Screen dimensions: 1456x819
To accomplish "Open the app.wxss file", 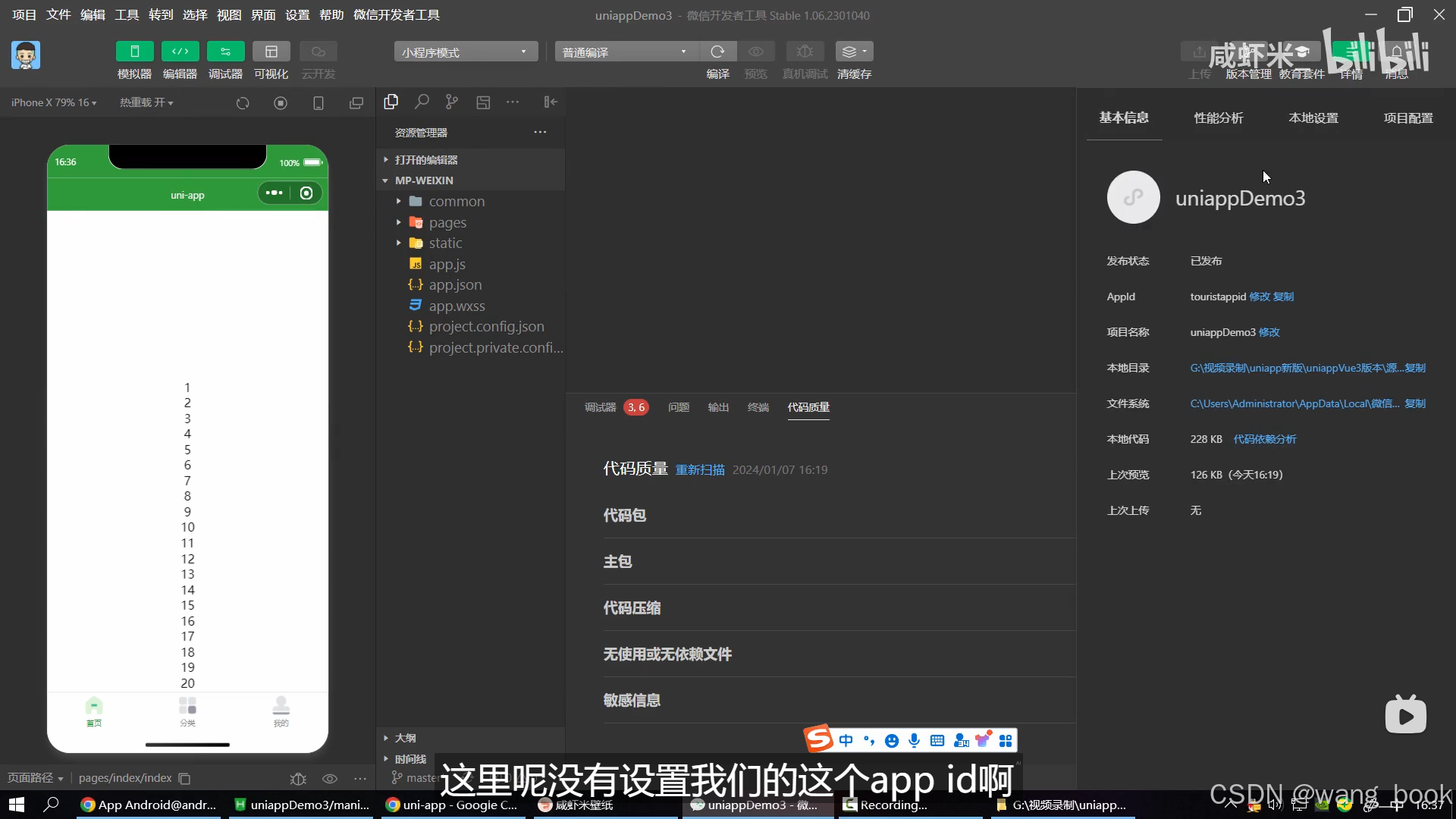I will point(470,306).
